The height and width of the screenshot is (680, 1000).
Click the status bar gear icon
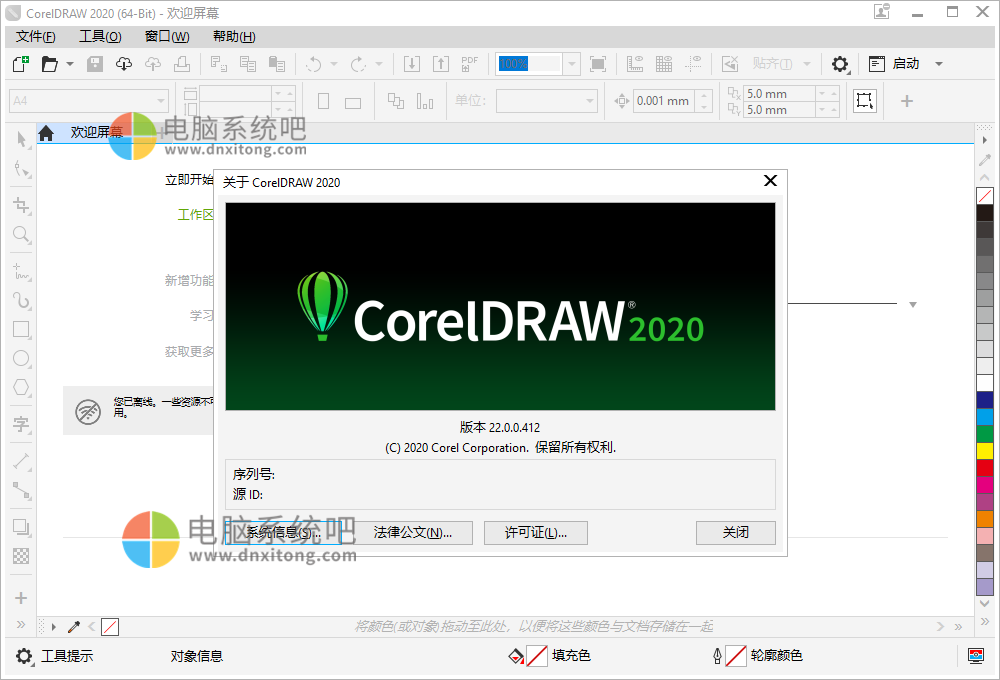[x=24, y=656]
